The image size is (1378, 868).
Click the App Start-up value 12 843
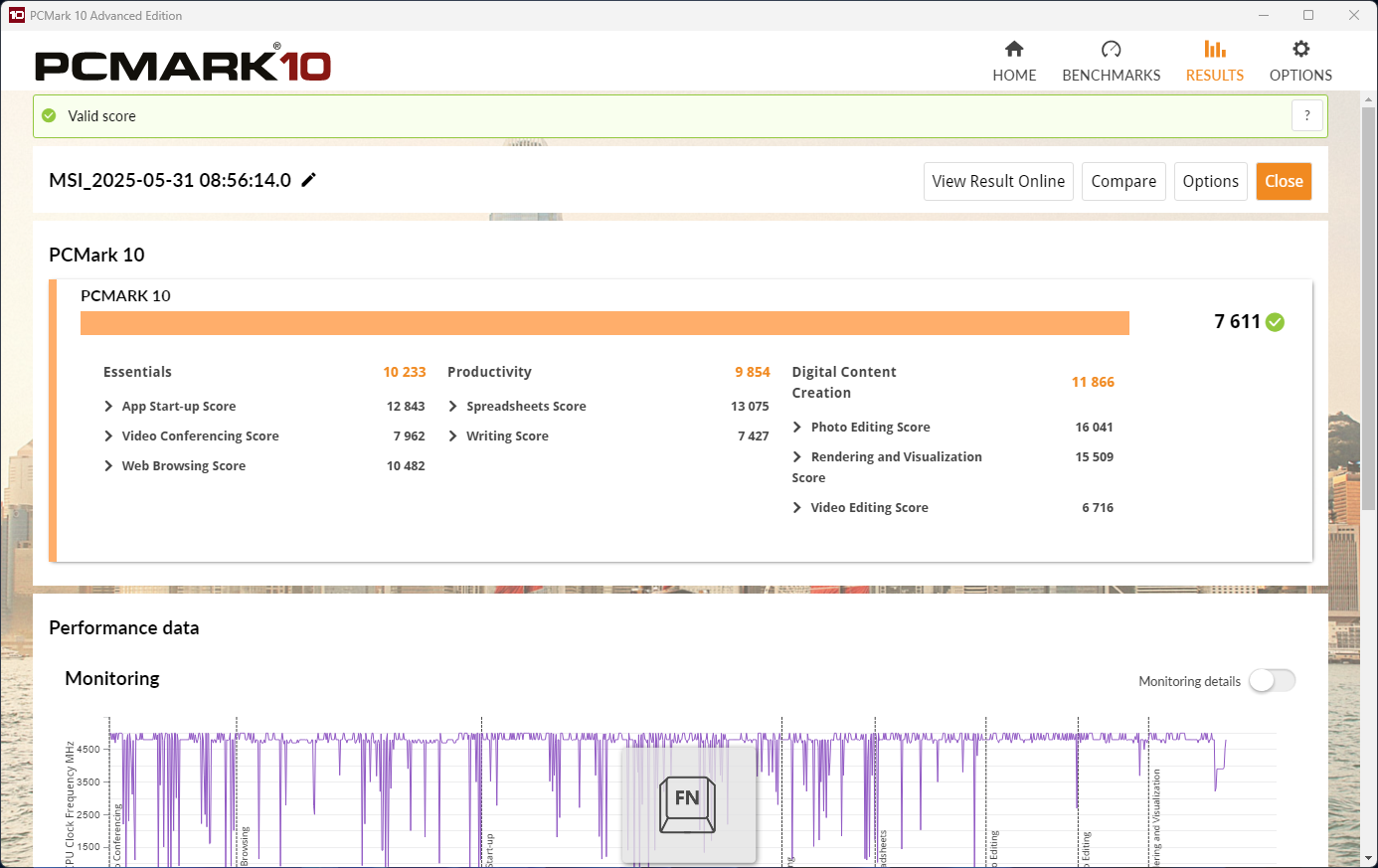(x=406, y=407)
